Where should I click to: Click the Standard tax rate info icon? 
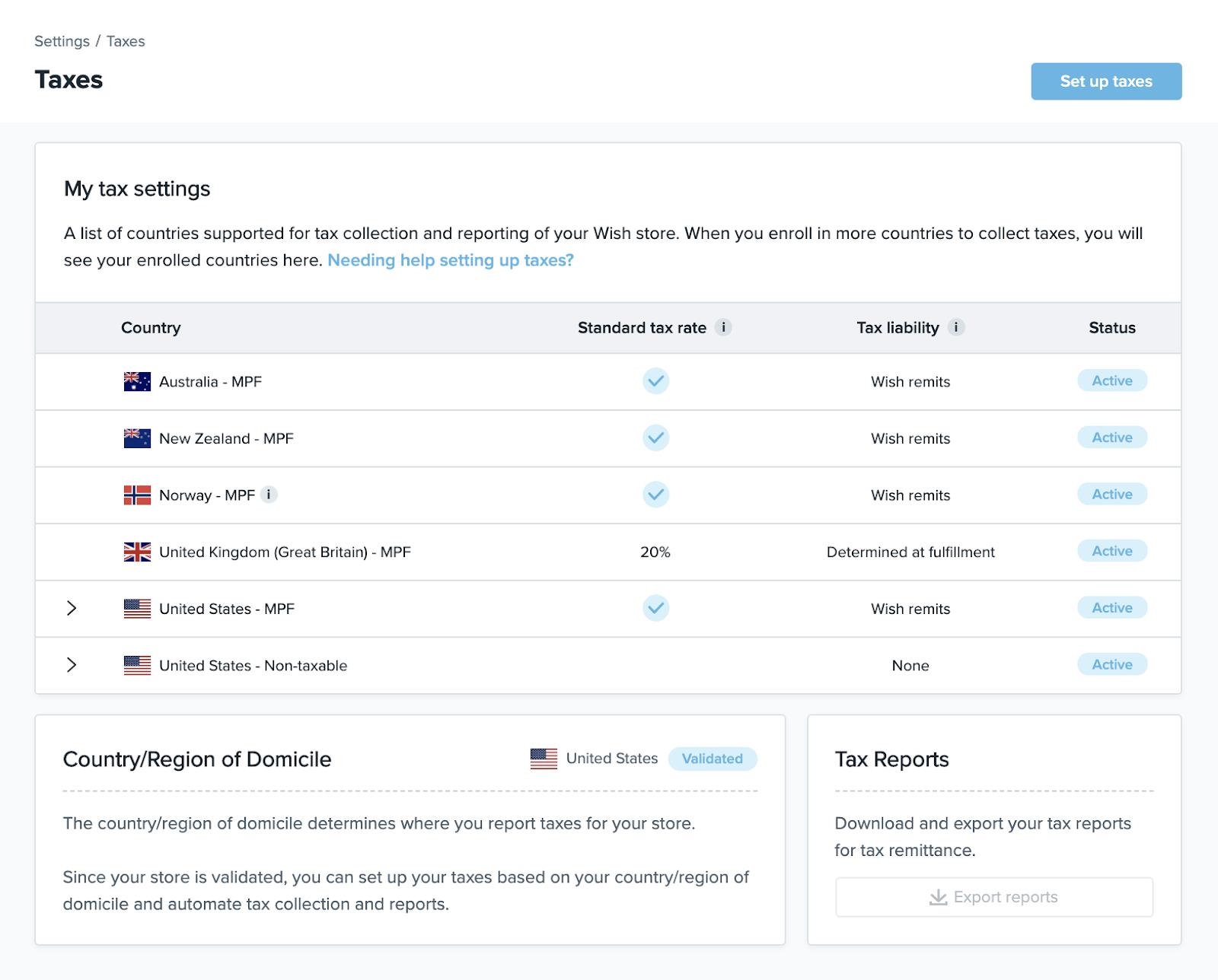coord(723,327)
